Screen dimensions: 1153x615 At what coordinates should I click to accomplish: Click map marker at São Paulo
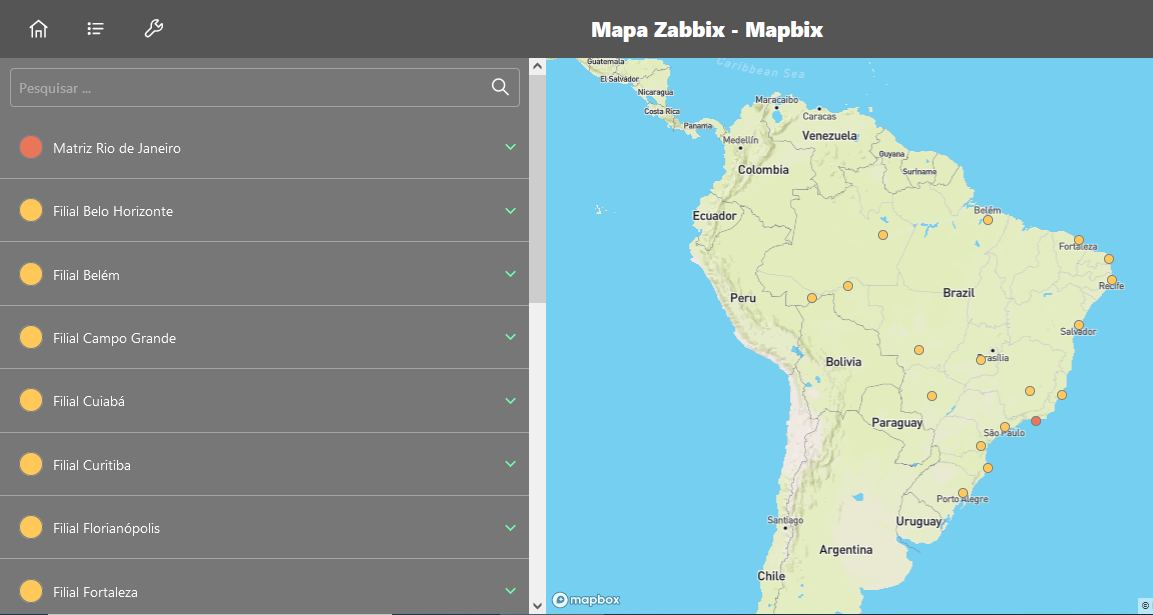tap(1004, 427)
